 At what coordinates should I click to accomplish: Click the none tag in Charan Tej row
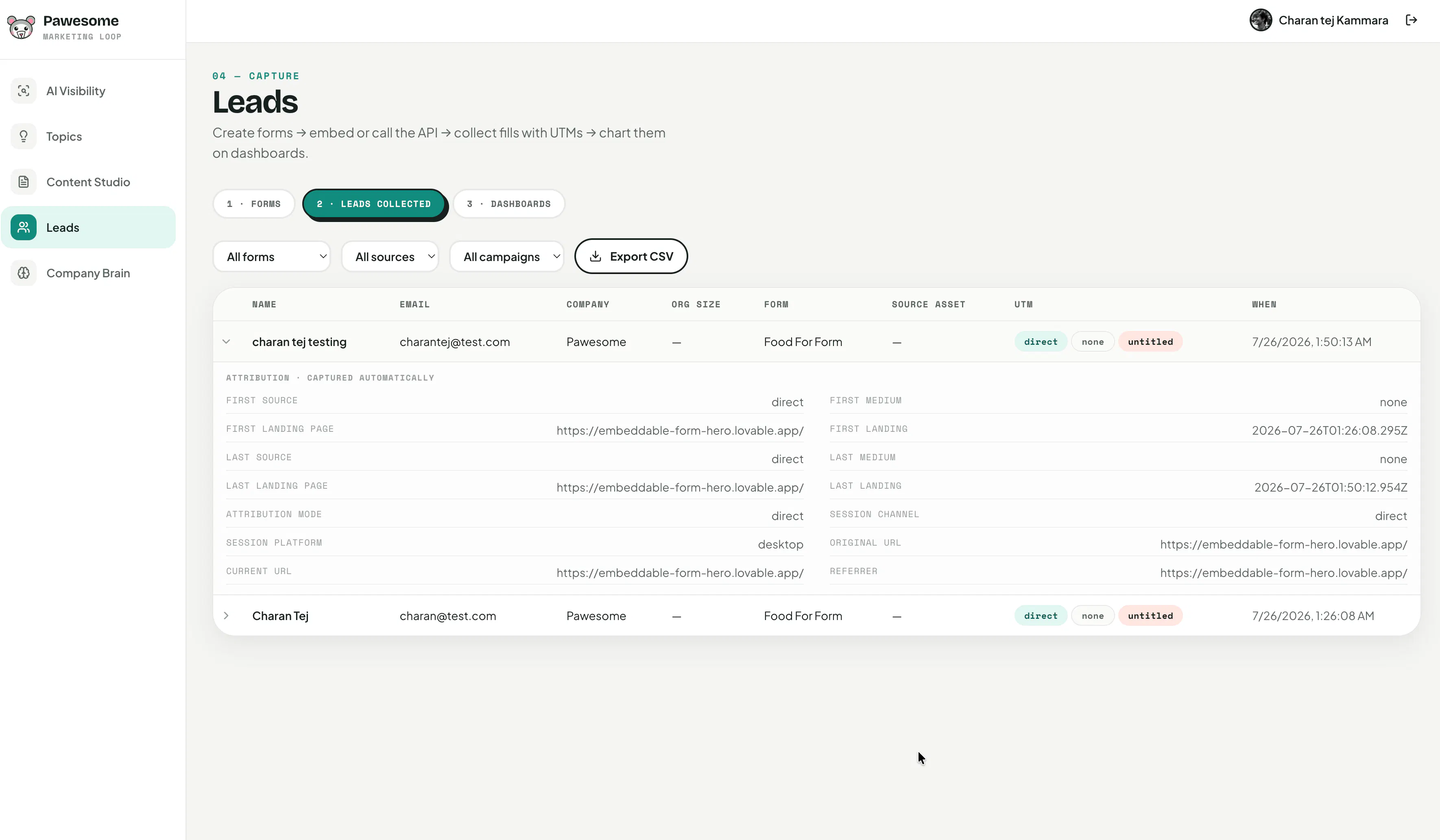1092,616
